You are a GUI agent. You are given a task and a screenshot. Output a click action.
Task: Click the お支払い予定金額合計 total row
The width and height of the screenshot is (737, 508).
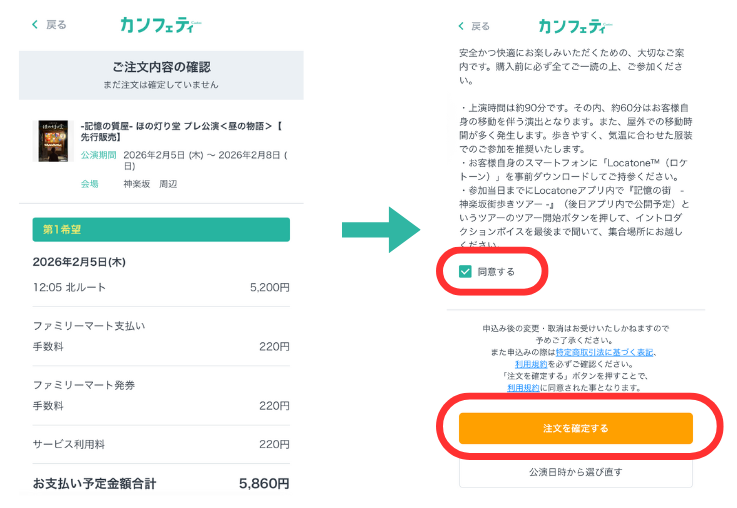160,483
